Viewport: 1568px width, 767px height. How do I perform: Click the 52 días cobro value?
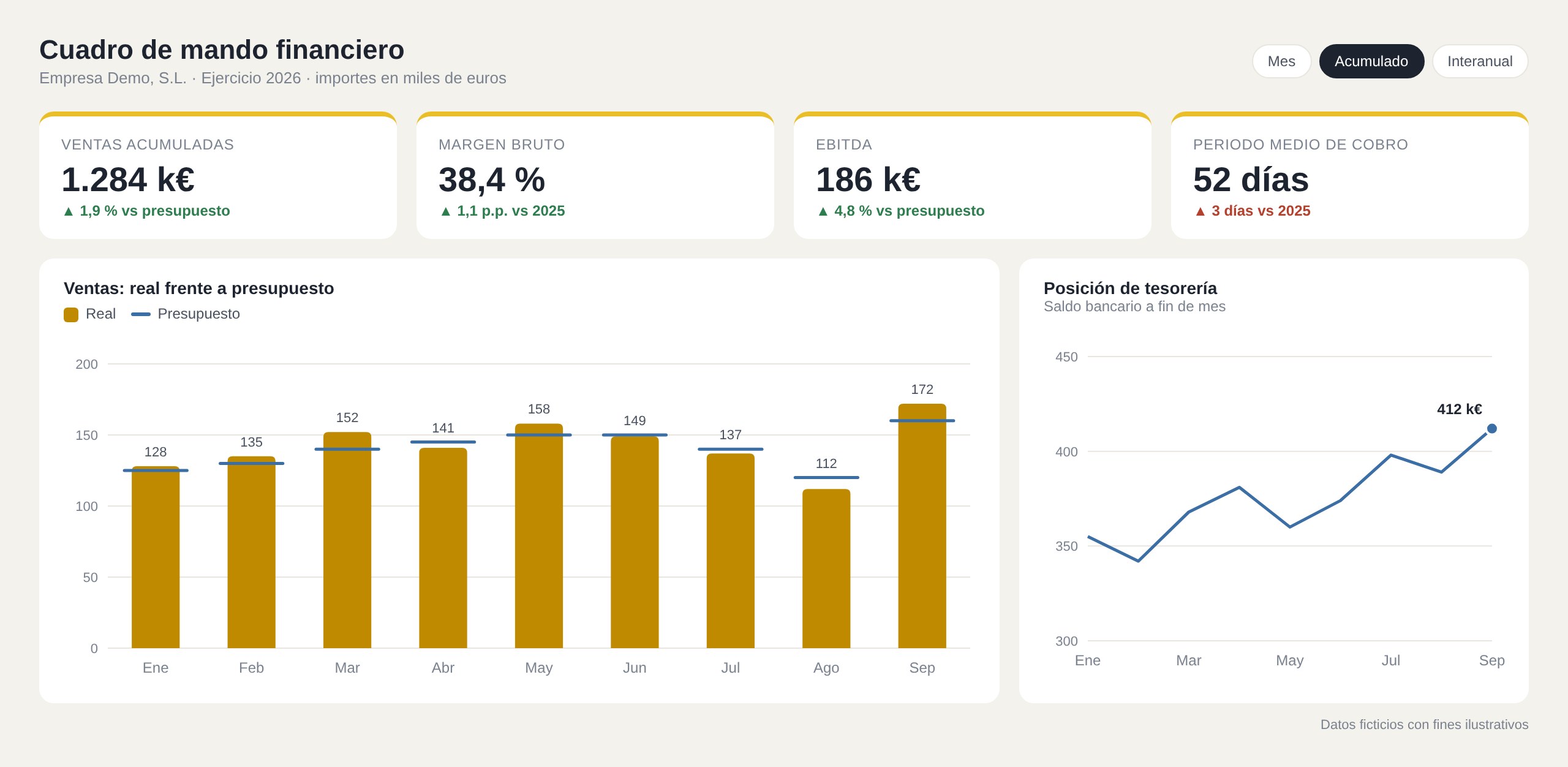[x=1251, y=179]
